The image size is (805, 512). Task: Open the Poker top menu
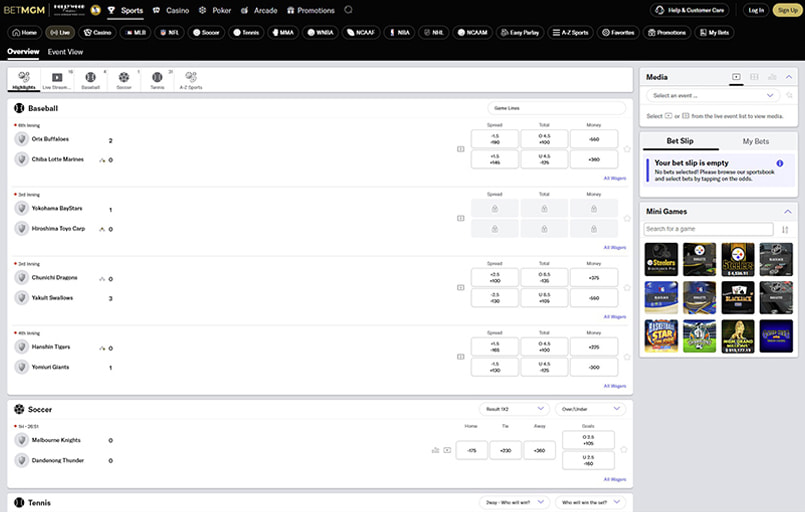click(x=215, y=10)
